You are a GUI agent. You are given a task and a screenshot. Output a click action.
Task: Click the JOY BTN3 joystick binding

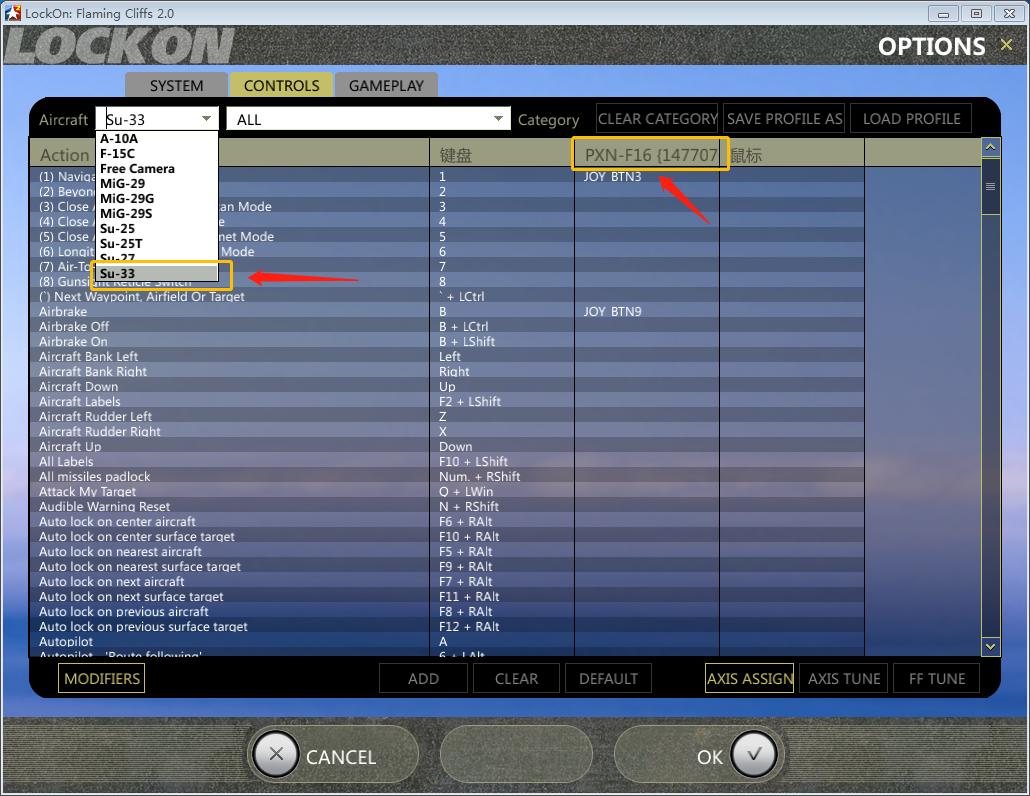(x=612, y=177)
